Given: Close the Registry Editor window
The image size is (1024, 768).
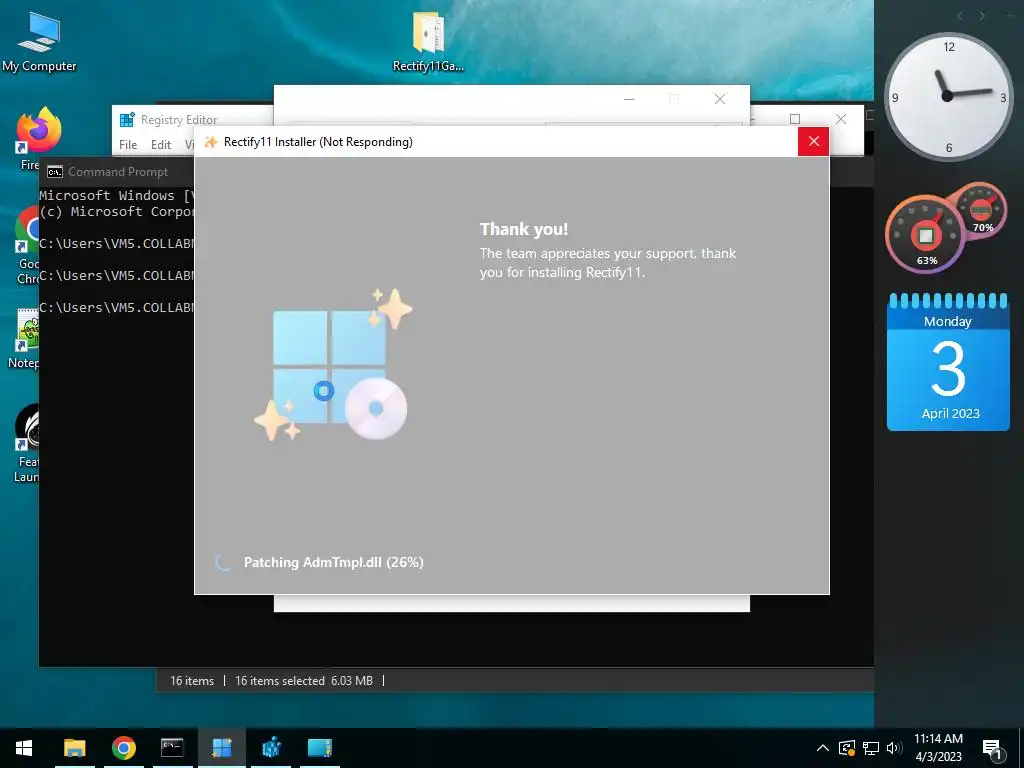Looking at the screenshot, I should (x=841, y=119).
